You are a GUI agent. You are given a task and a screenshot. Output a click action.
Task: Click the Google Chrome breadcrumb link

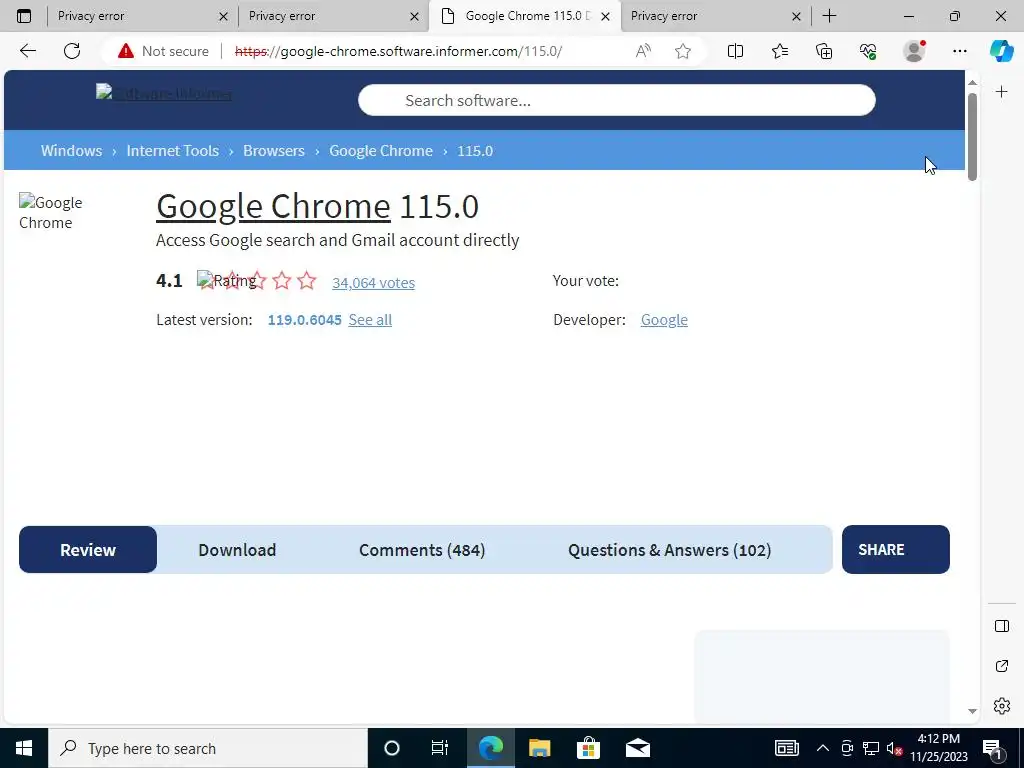tap(381, 151)
